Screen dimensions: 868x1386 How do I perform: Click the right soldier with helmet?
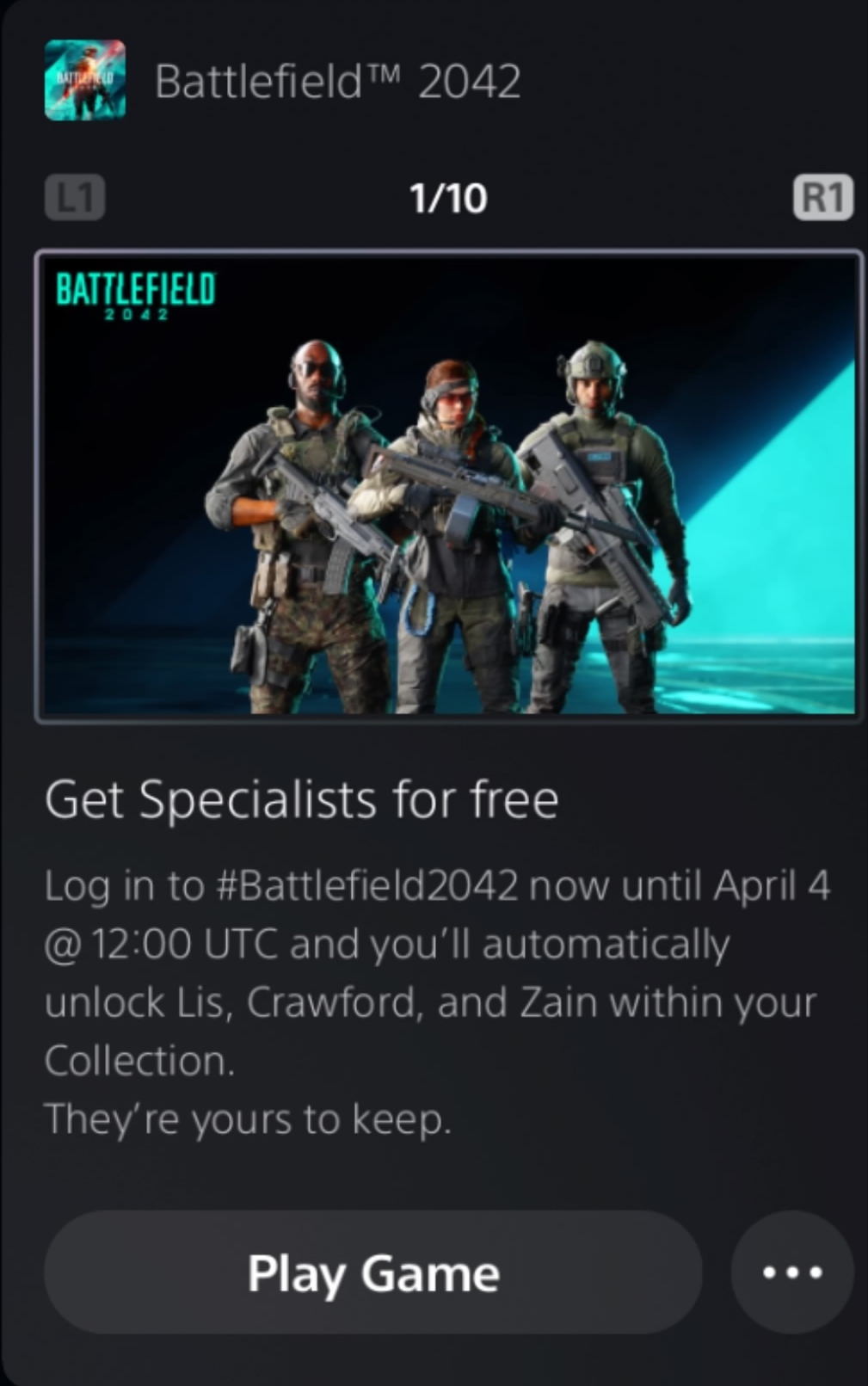point(602,527)
